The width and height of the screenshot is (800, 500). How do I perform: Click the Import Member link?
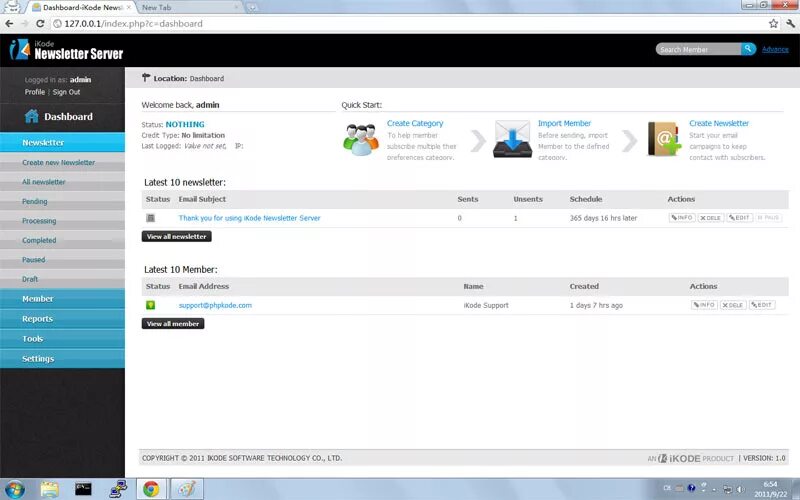tap(564, 123)
